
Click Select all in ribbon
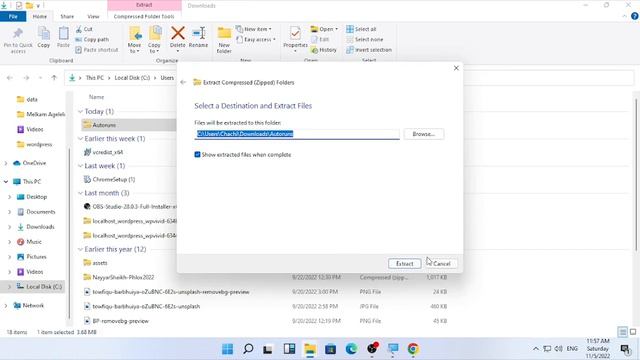tap(361, 29)
